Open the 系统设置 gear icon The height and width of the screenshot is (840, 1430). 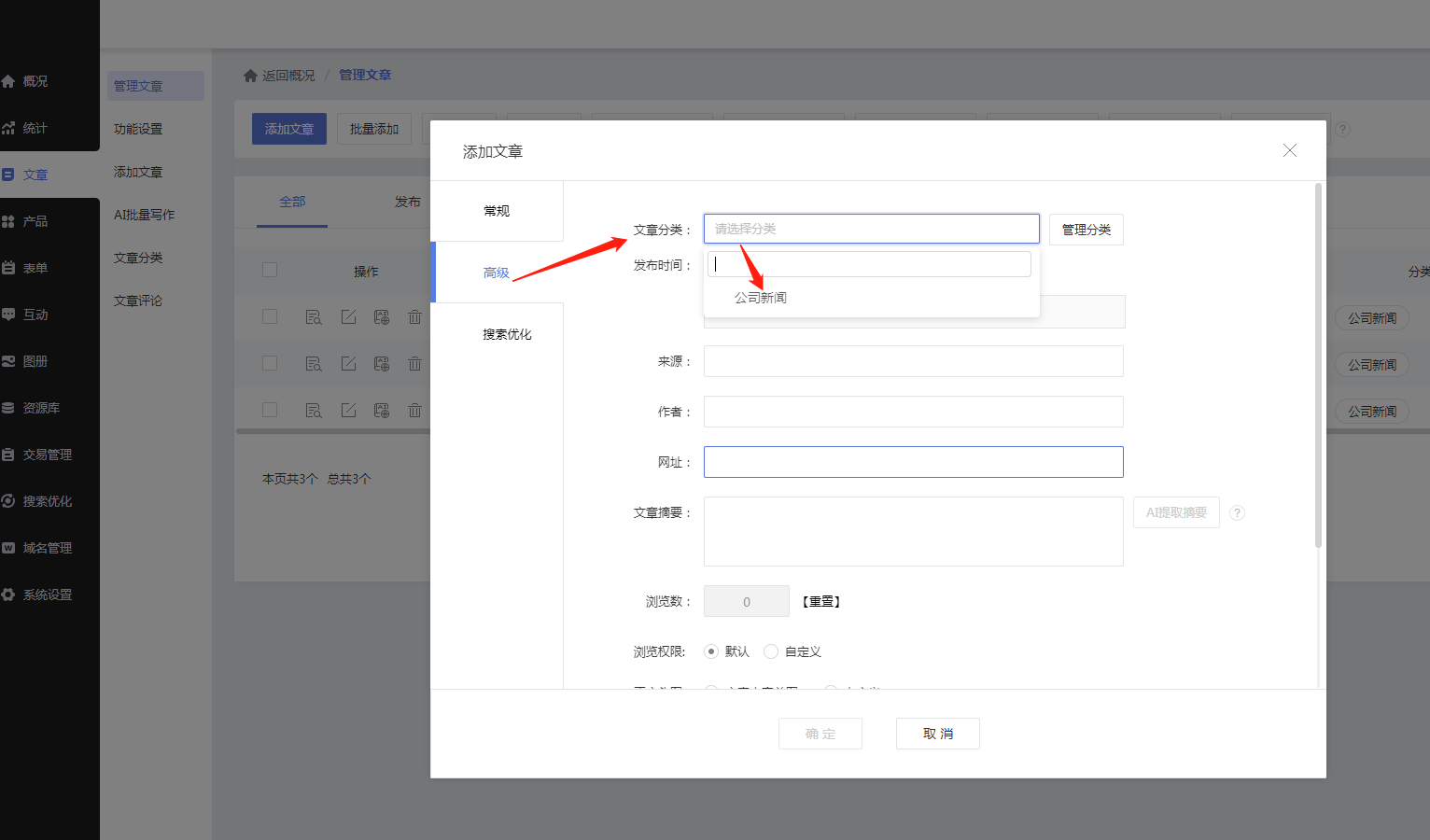8,595
